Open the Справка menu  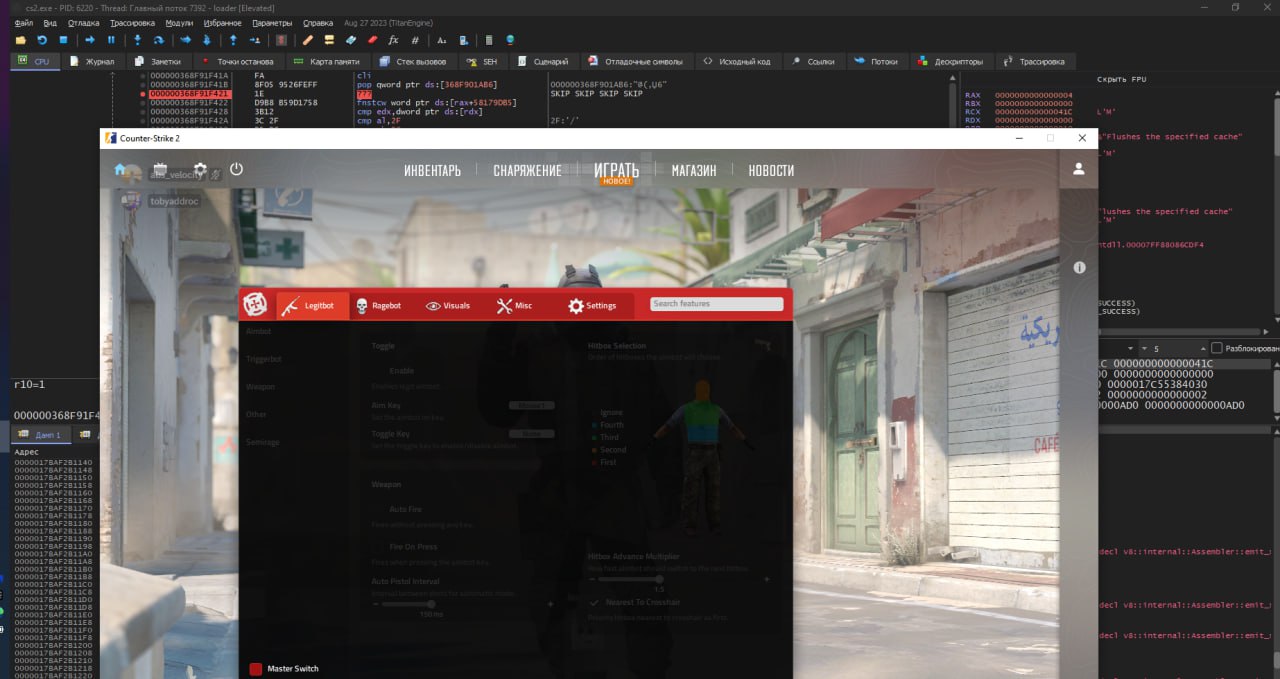point(318,22)
